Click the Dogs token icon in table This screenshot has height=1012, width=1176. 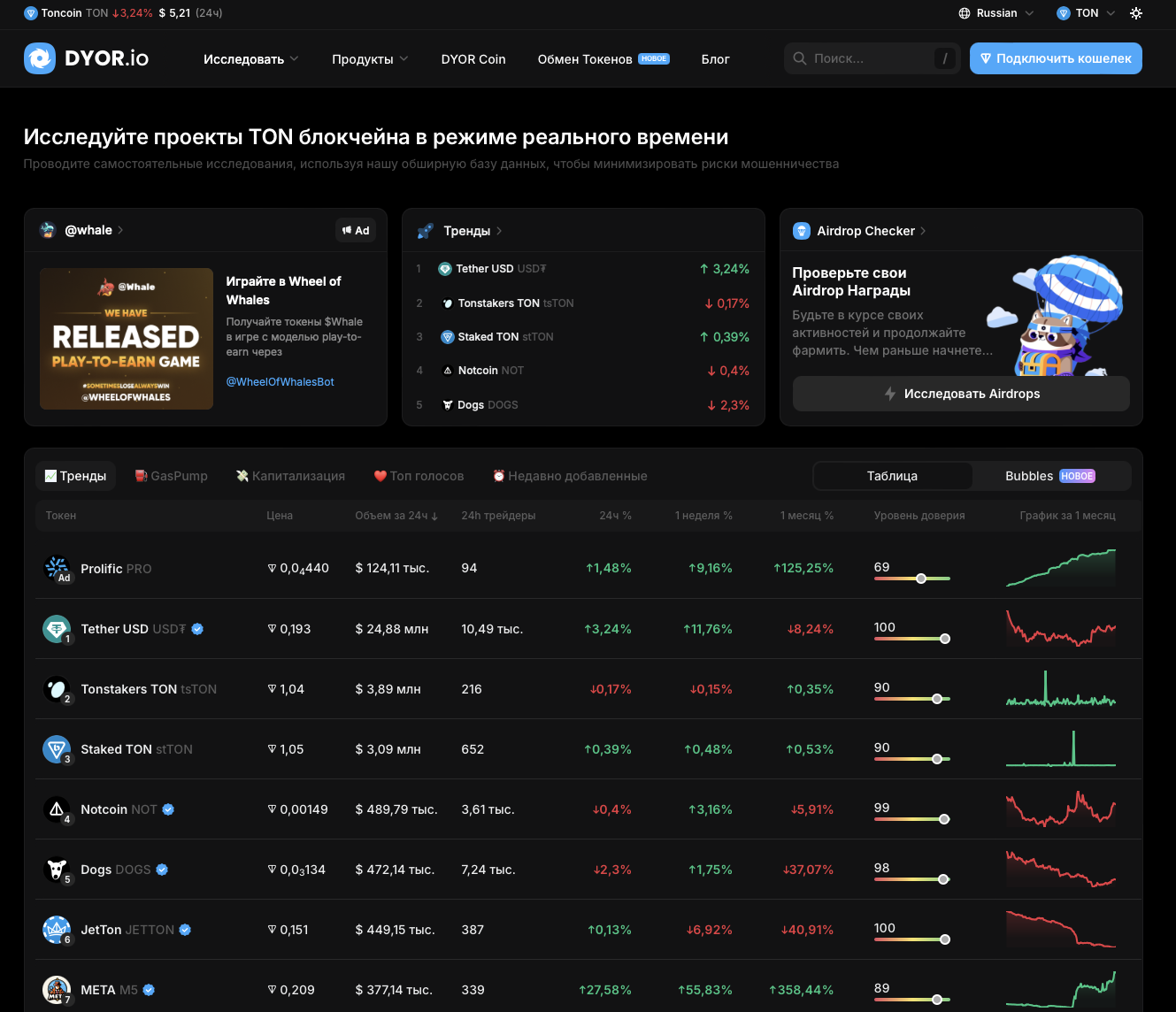[x=57, y=869]
